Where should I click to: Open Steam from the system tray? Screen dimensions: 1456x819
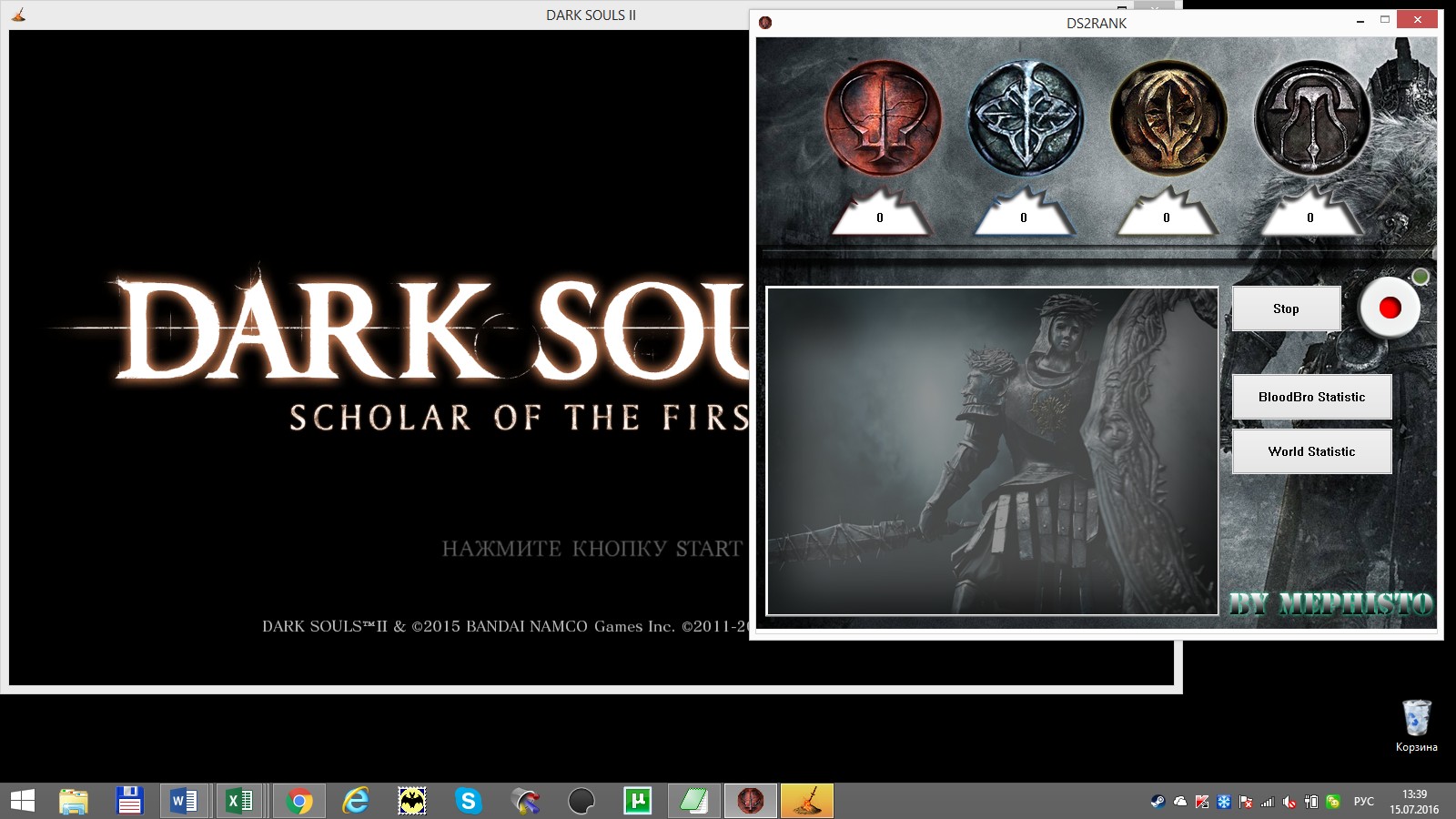pos(1158,802)
